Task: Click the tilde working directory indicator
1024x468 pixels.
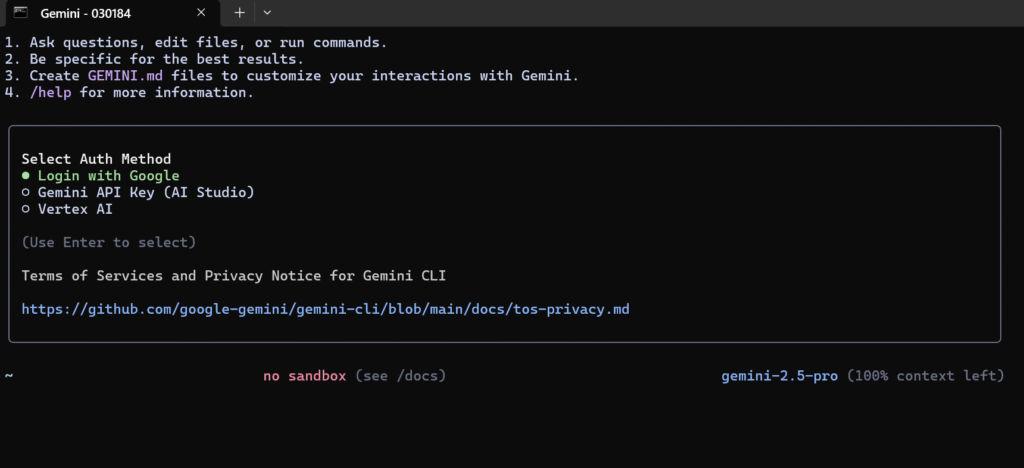Action: tap(9, 376)
